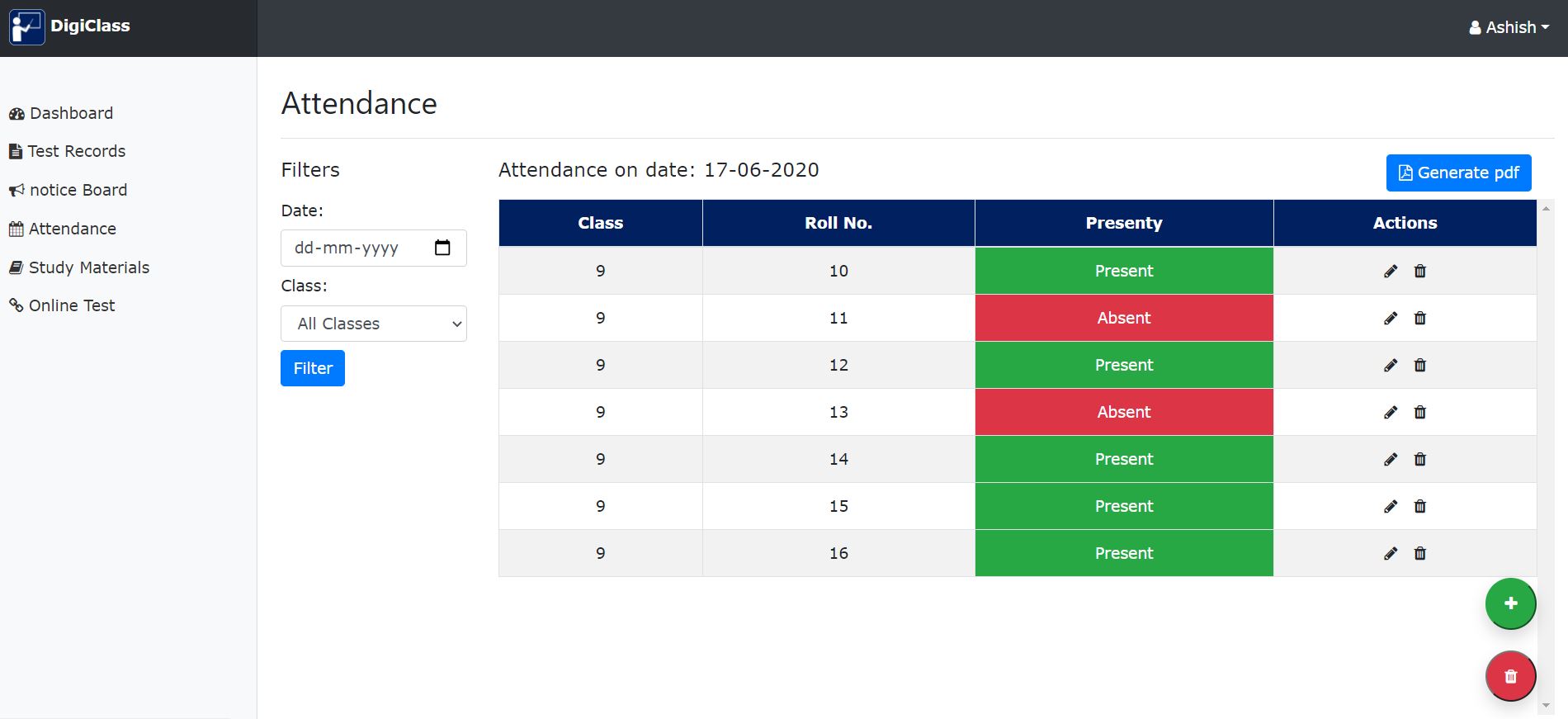Click the Filter button

click(313, 368)
